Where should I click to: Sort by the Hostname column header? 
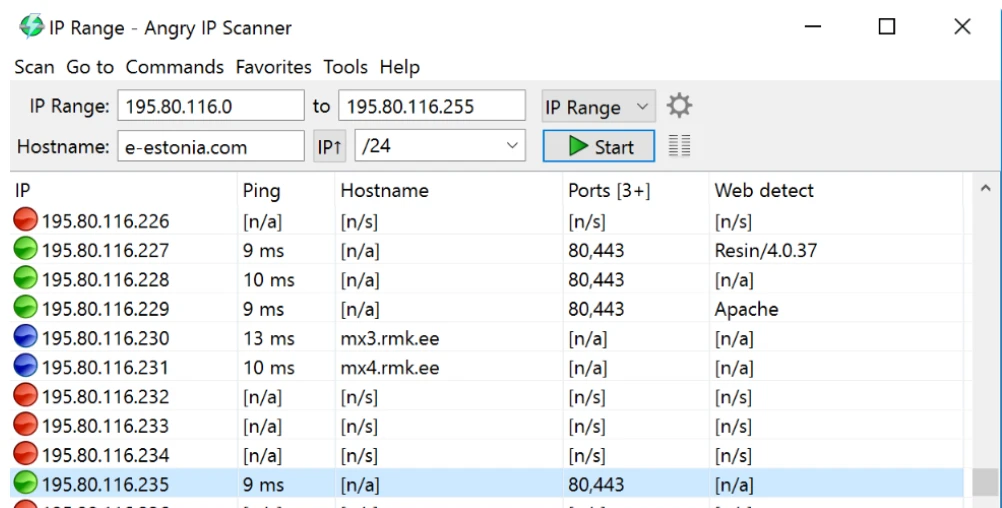click(449, 190)
